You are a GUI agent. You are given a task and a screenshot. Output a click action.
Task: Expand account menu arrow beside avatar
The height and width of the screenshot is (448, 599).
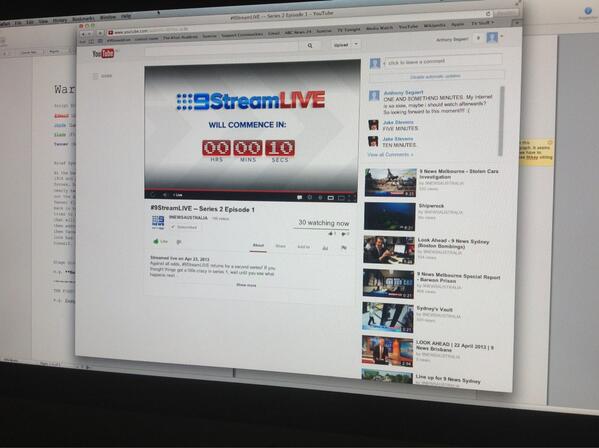pyautogui.click(x=502, y=37)
